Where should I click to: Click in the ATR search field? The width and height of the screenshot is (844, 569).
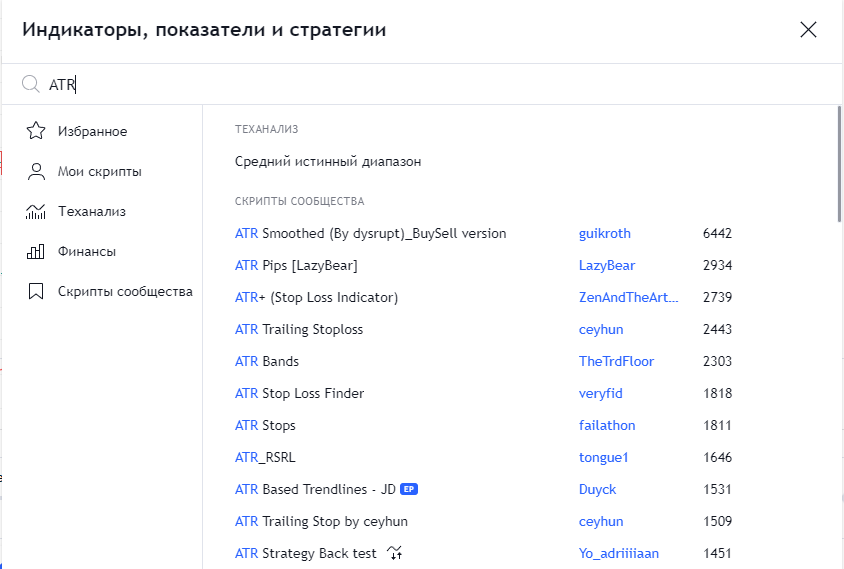(x=400, y=85)
